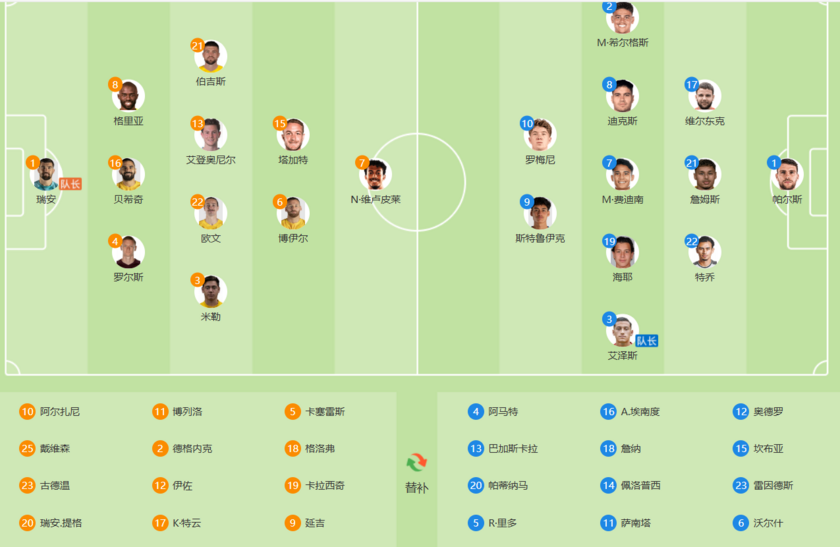Select the blue number 4 badge for 阿马特

[x=475, y=411]
